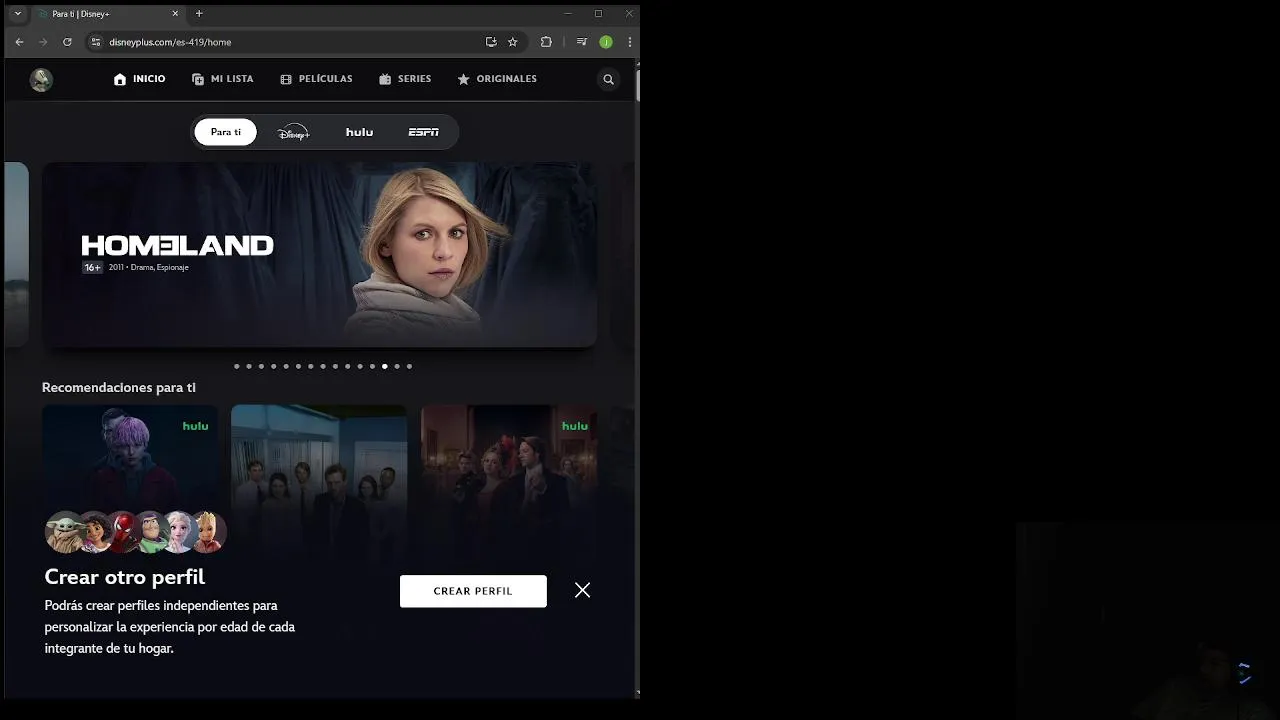This screenshot has width=1280, height=720.
Task: Open a new browser tab
Action: [199, 14]
